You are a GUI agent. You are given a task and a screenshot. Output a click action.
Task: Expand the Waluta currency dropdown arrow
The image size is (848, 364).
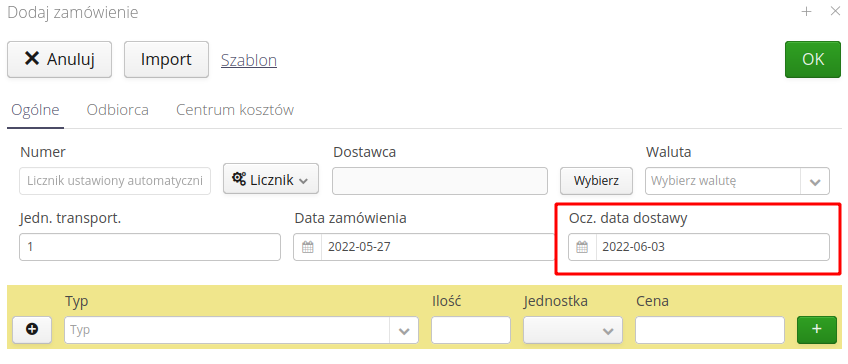coord(815,181)
